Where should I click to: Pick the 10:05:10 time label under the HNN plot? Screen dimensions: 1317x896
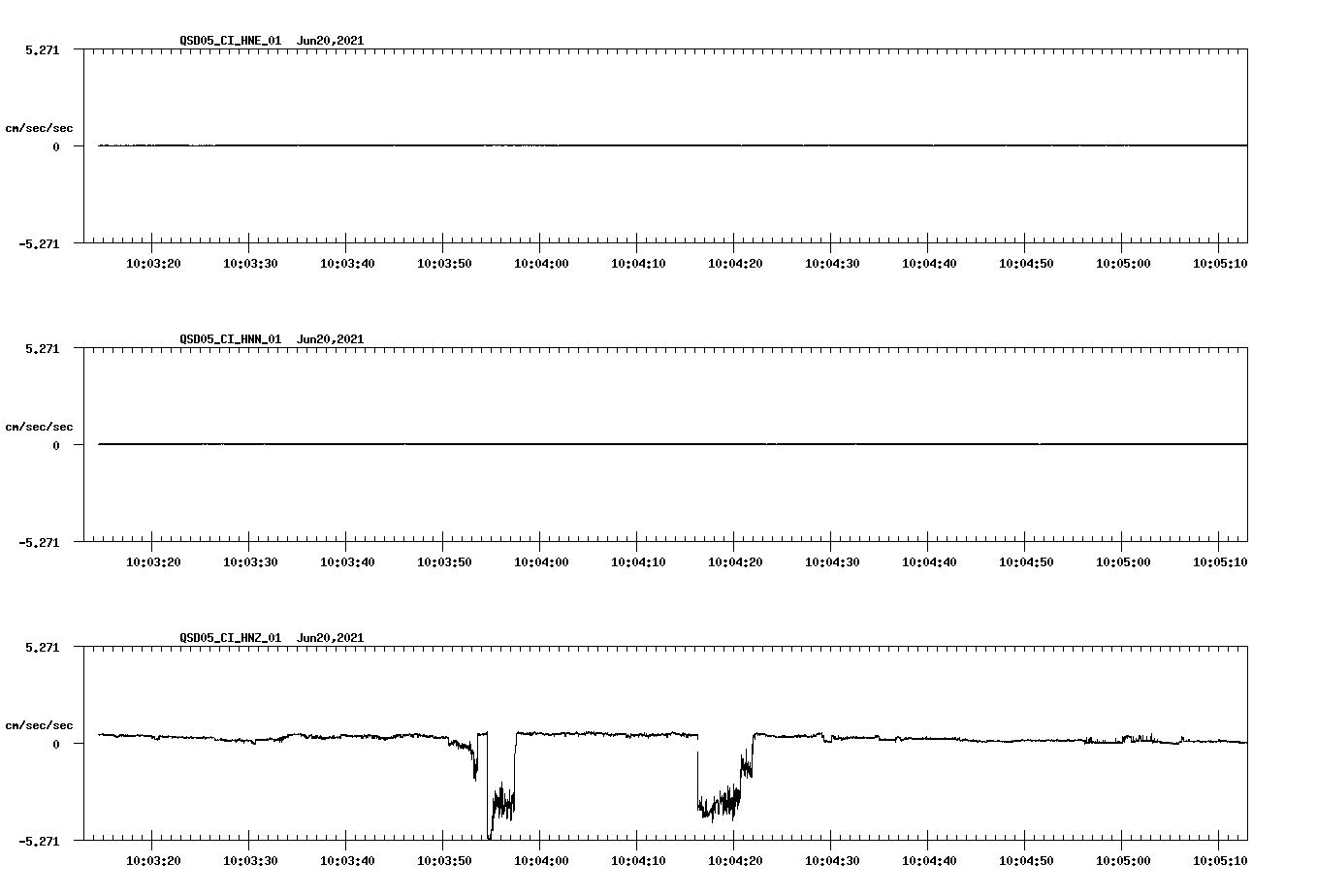(x=1220, y=562)
